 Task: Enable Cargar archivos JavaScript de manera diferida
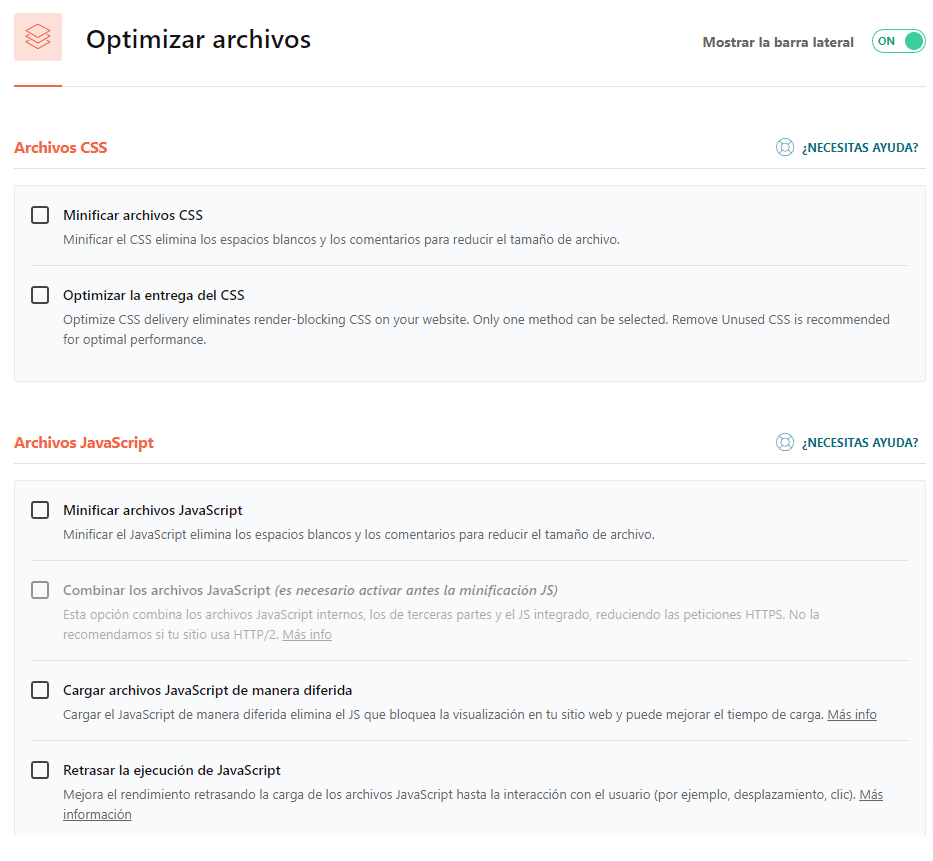[40, 690]
